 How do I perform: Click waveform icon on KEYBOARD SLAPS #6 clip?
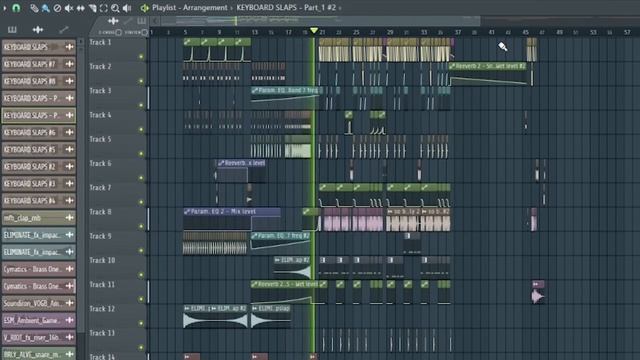pyautogui.click(x=69, y=132)
